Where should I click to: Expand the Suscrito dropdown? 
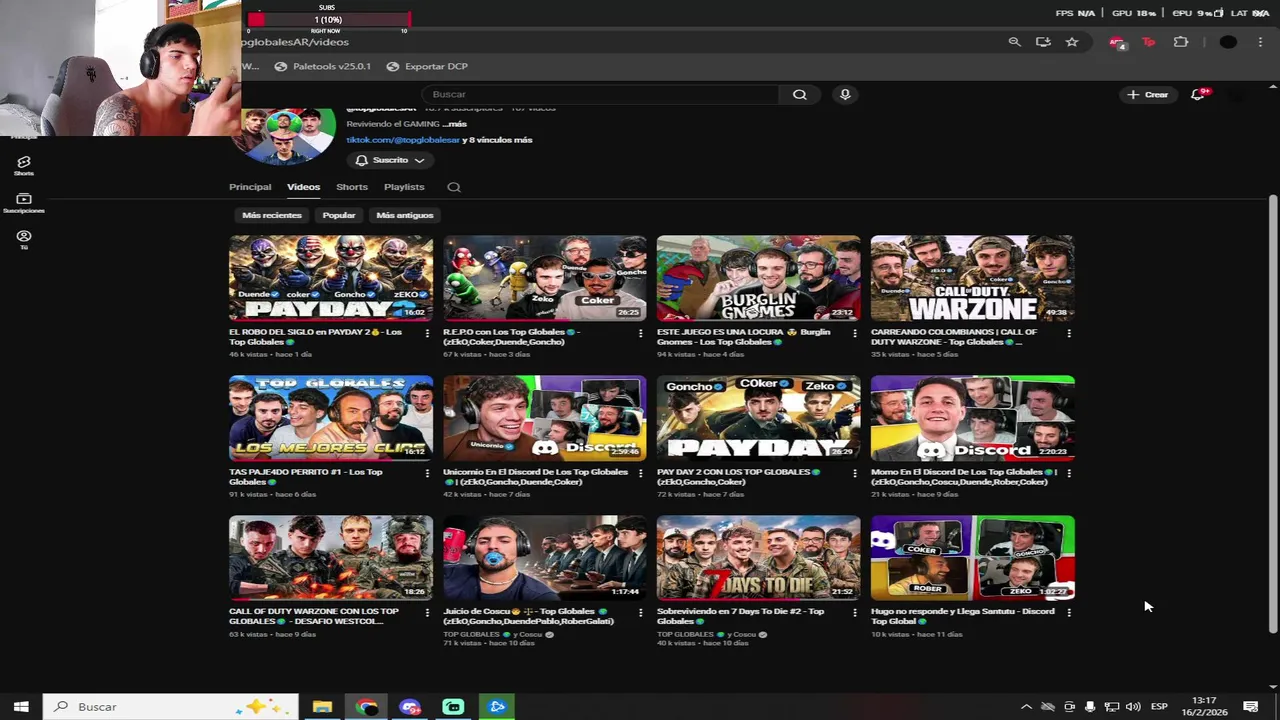click(x=390, y=160)
